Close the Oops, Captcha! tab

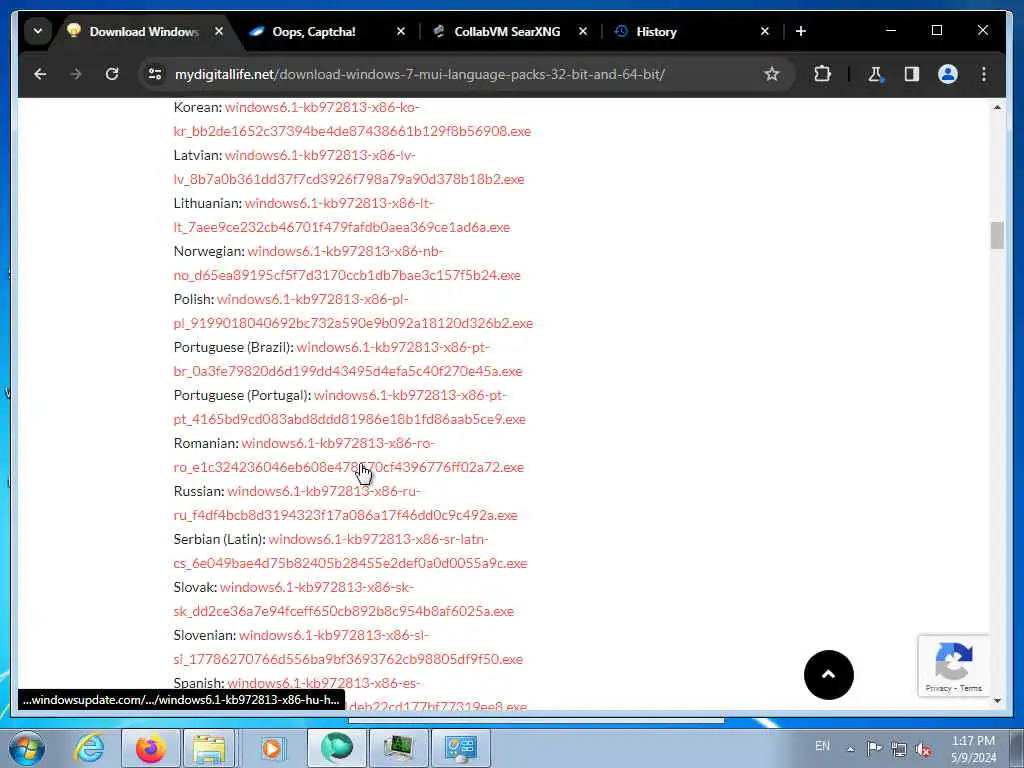pos(401,31)
